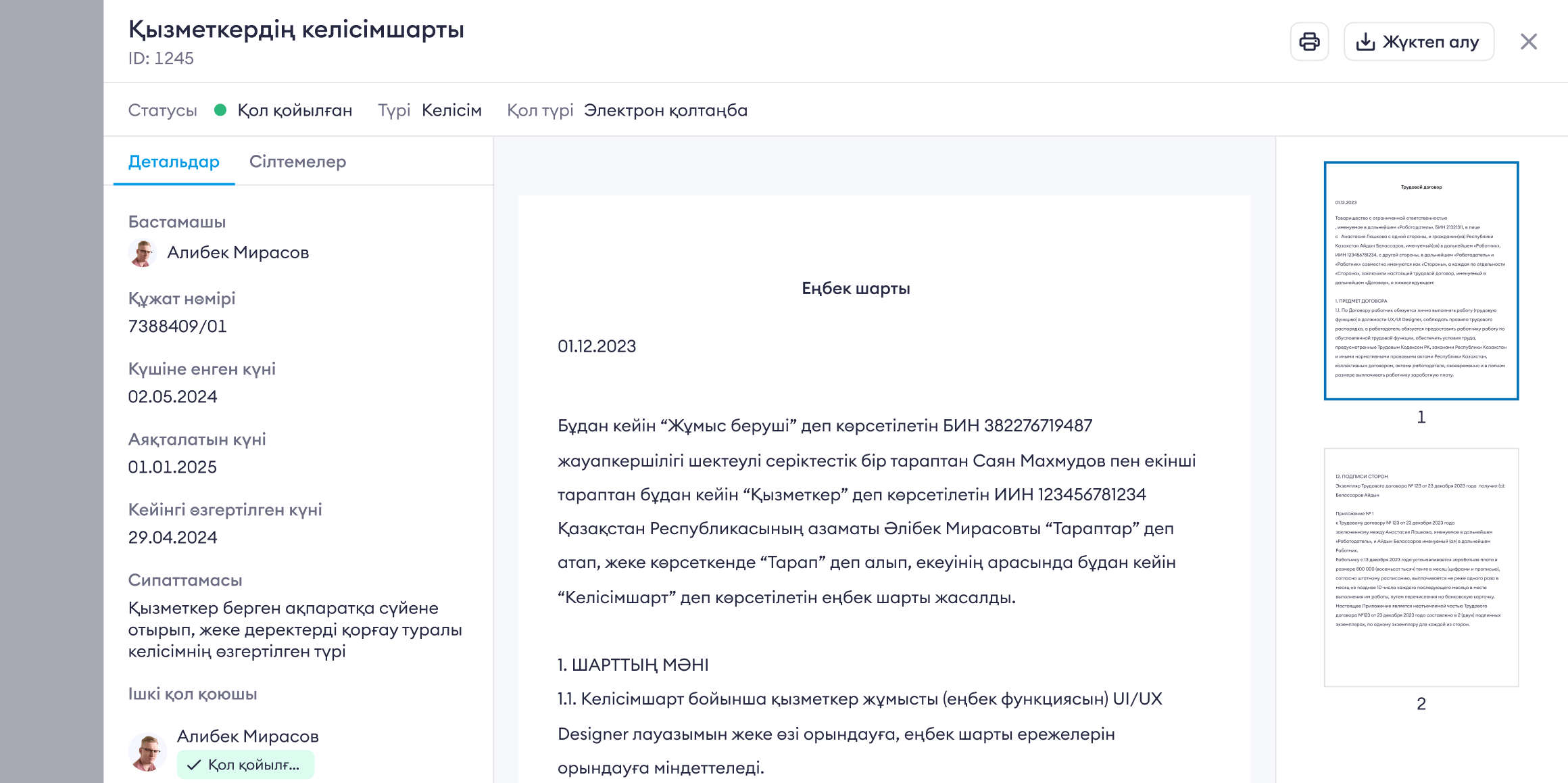Image resolution: width=1568 pixels, height=783 pixels.
Task: Click Алибек Мирасов's initiator avatar
Action: pyautogui.click(x=143, y=253)
